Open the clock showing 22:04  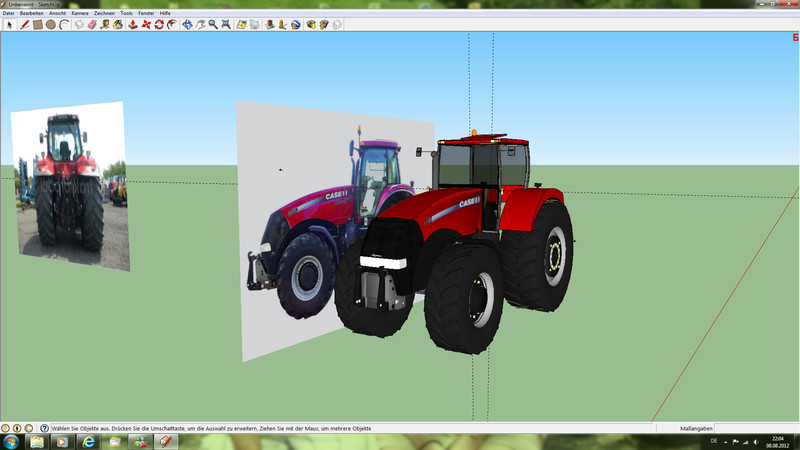778,442
